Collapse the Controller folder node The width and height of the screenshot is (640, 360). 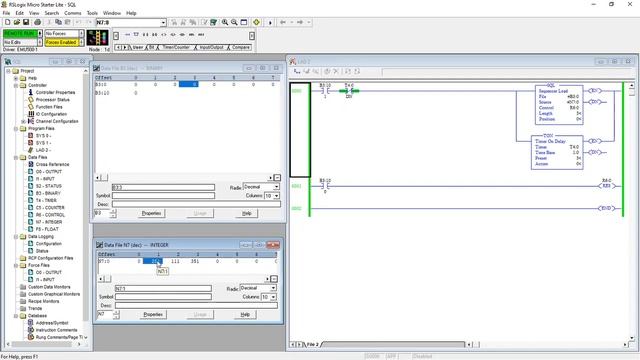coord(16,85)
